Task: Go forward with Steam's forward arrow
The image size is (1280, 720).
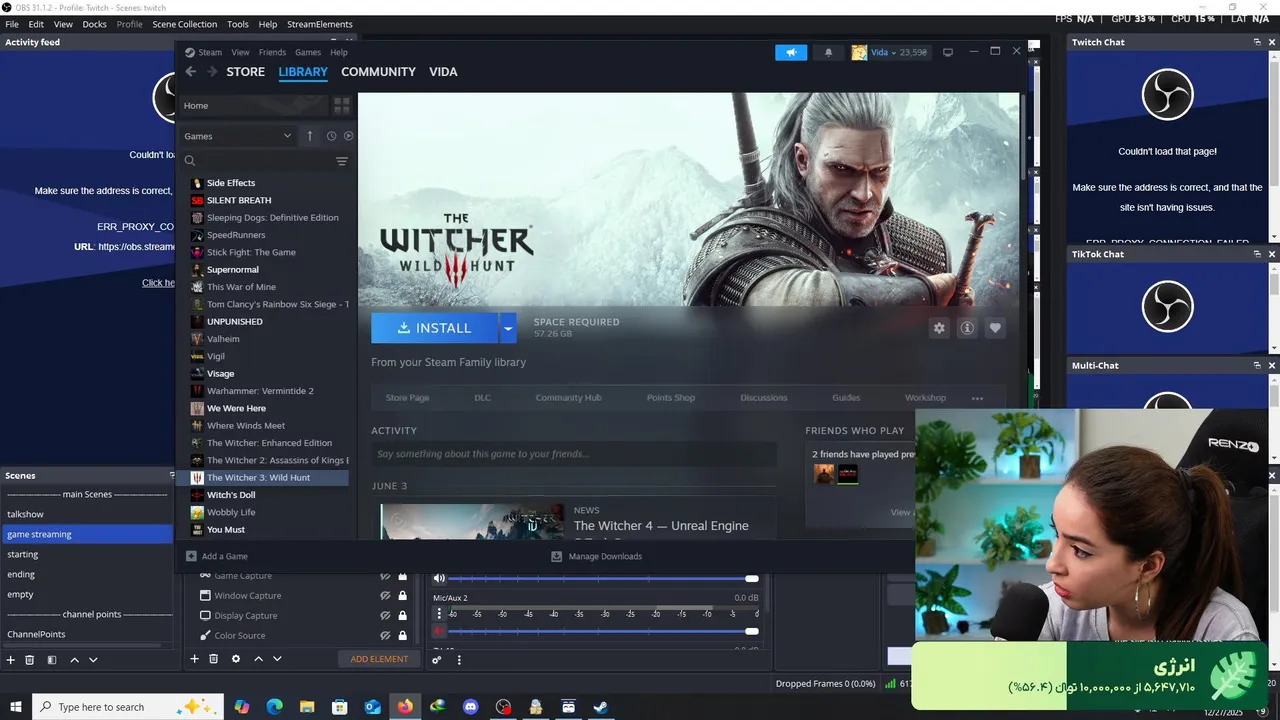Action: [x=212, y=72]
